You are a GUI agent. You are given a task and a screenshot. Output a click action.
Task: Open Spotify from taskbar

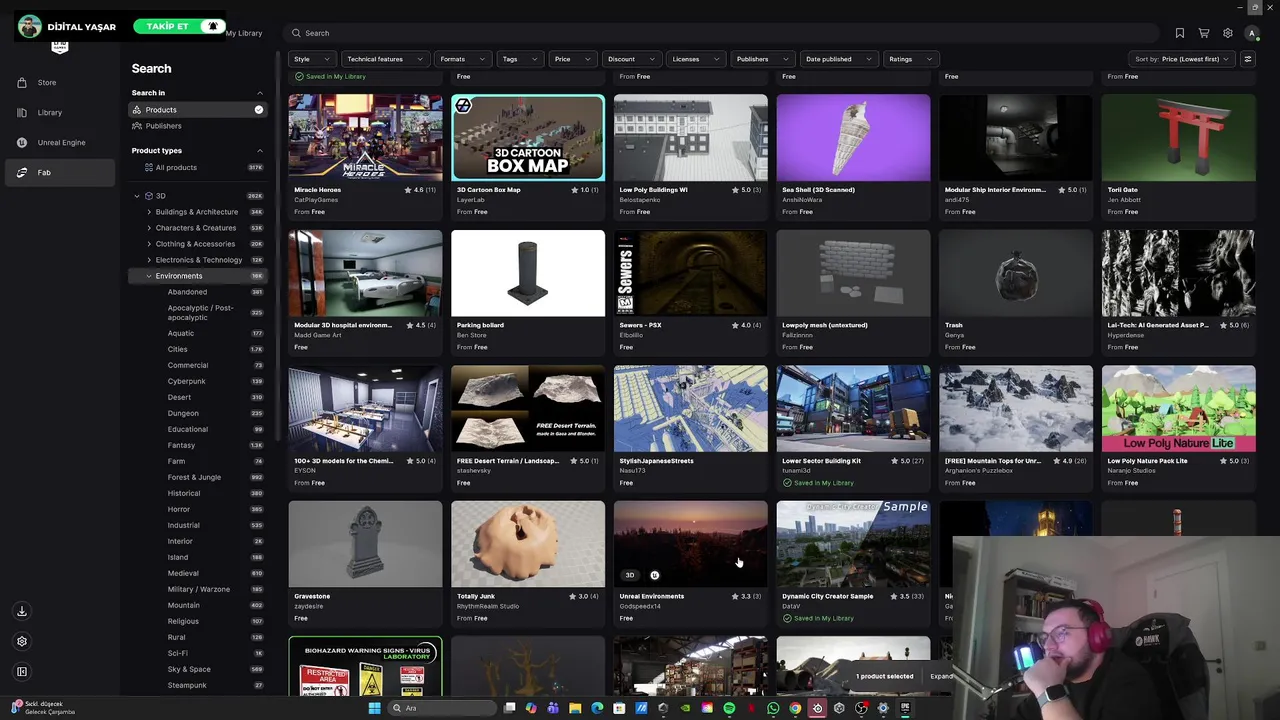click(x=729, y=708)
